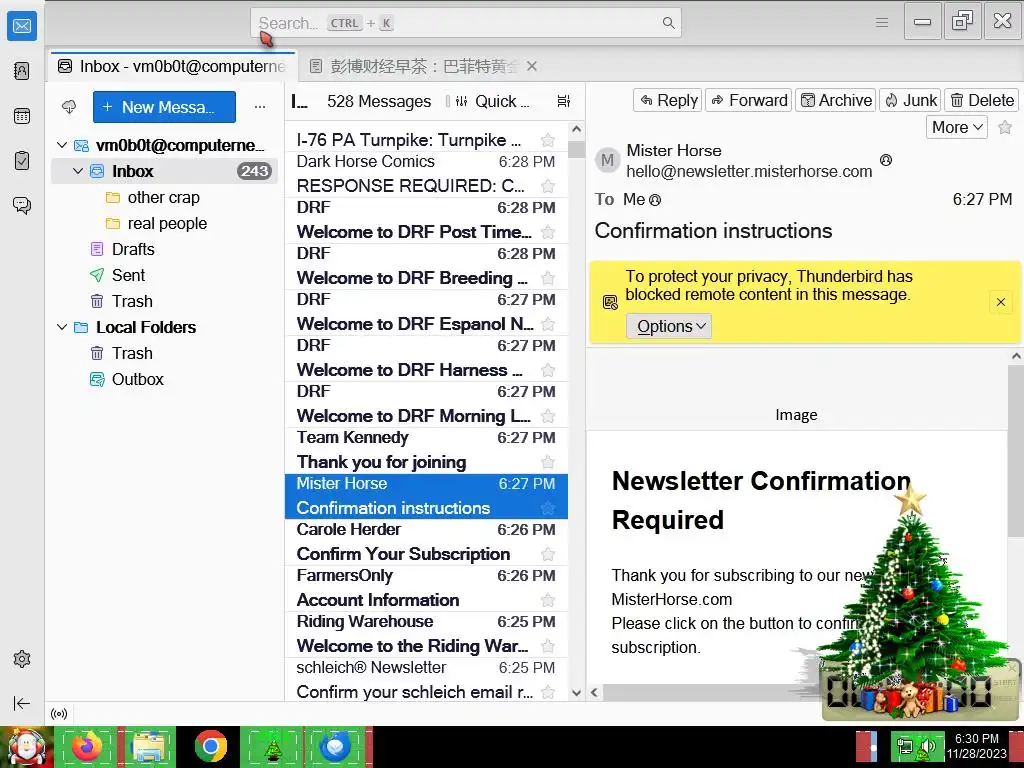The width and height of the screenshot is (1024, 768).
Task: Star the Welcome to DRF Breeding message
Action: coord(548,278)
